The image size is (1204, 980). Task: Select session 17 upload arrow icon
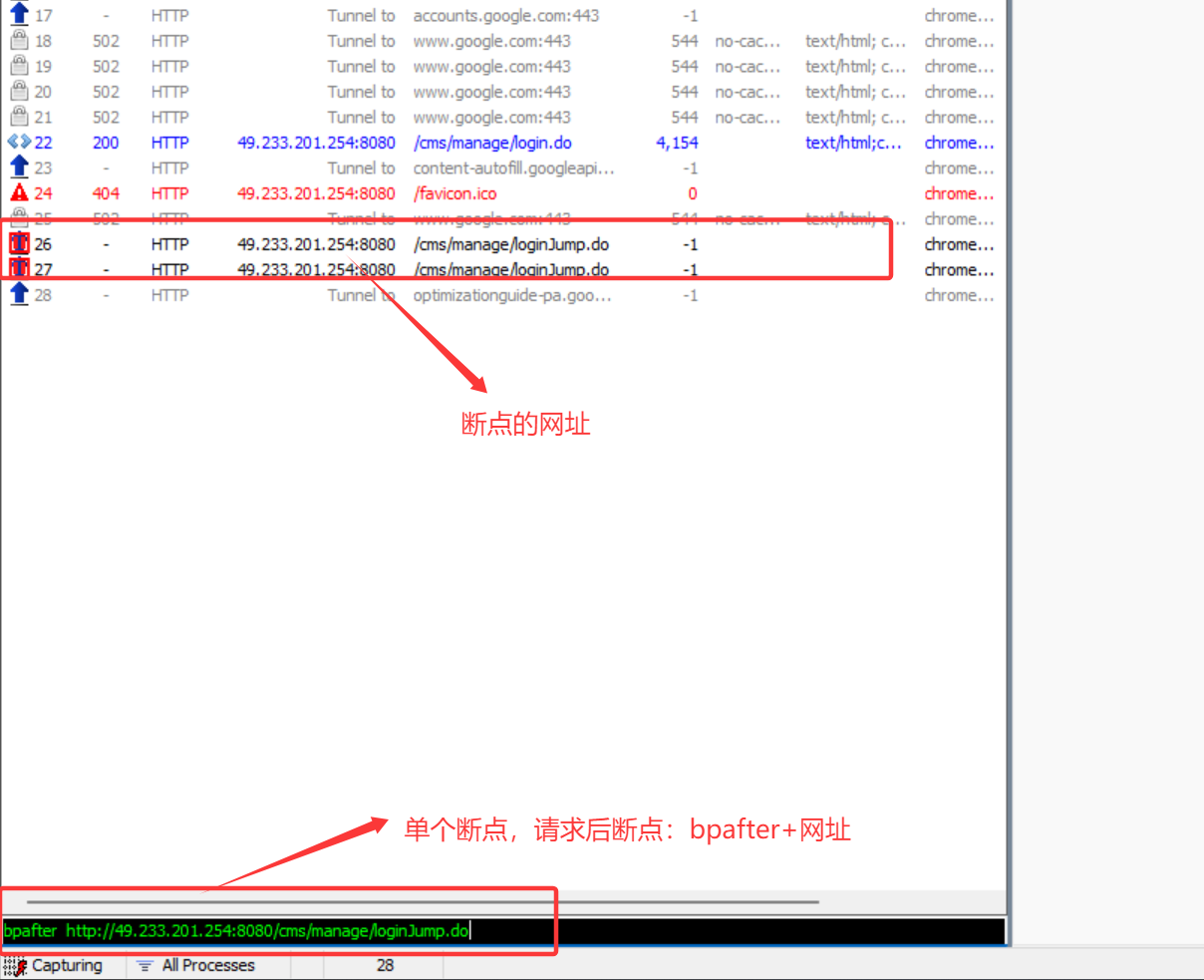(x=19, y=14)
